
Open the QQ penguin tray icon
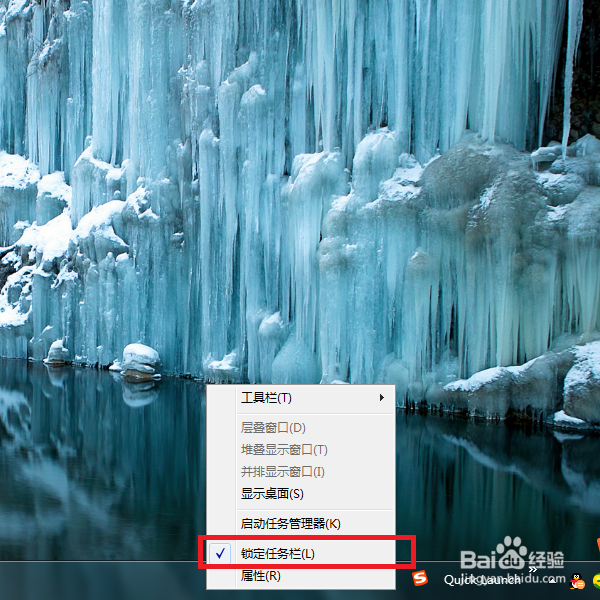click(577, 581)
